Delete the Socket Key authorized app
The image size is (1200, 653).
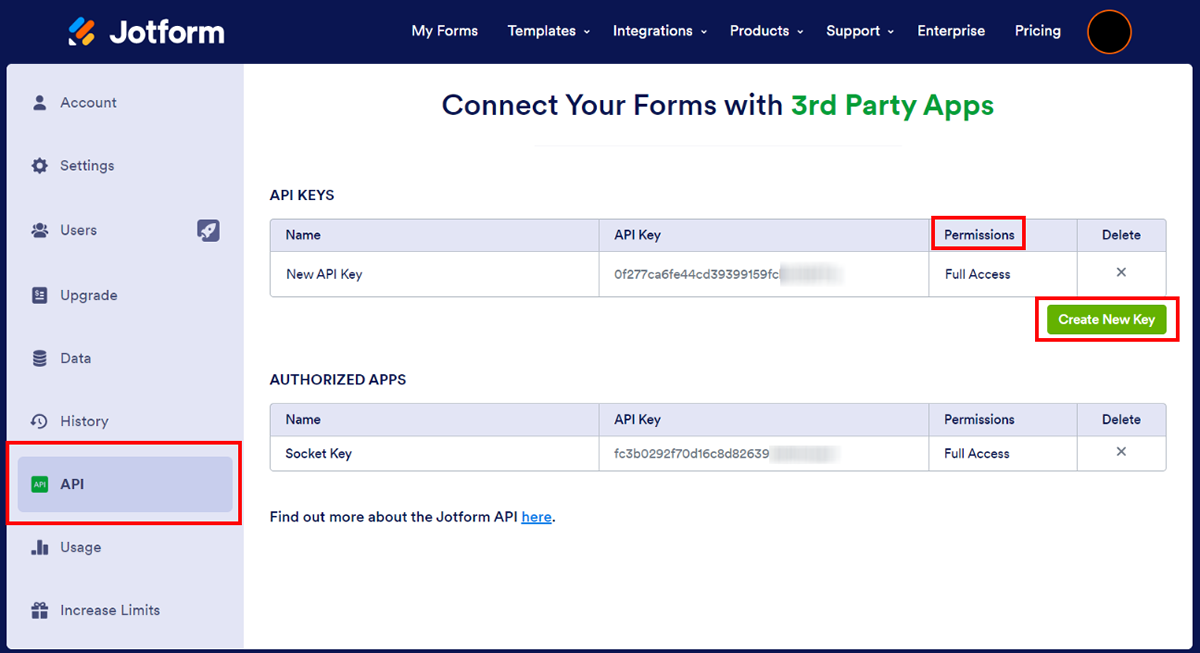pos(1121,452)
